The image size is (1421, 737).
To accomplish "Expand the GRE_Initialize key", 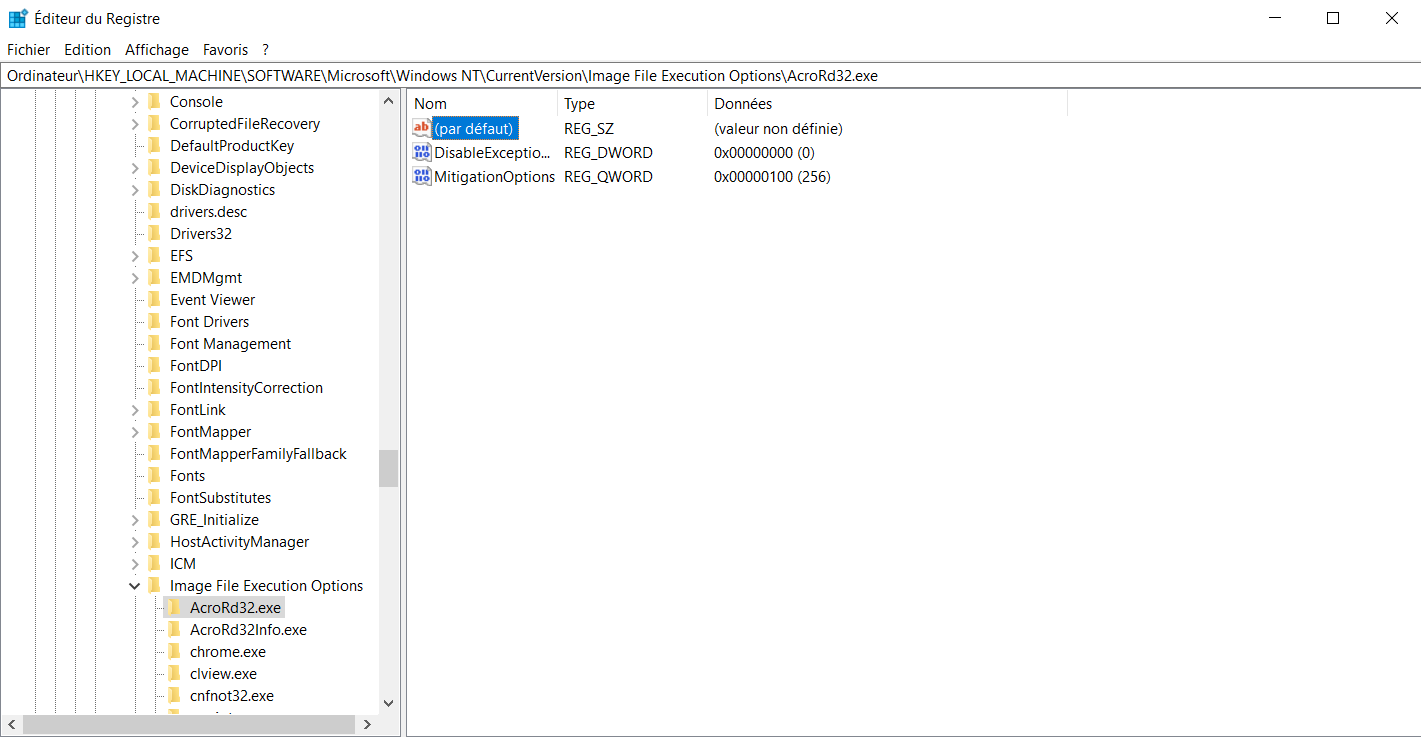I will (135, 520).
